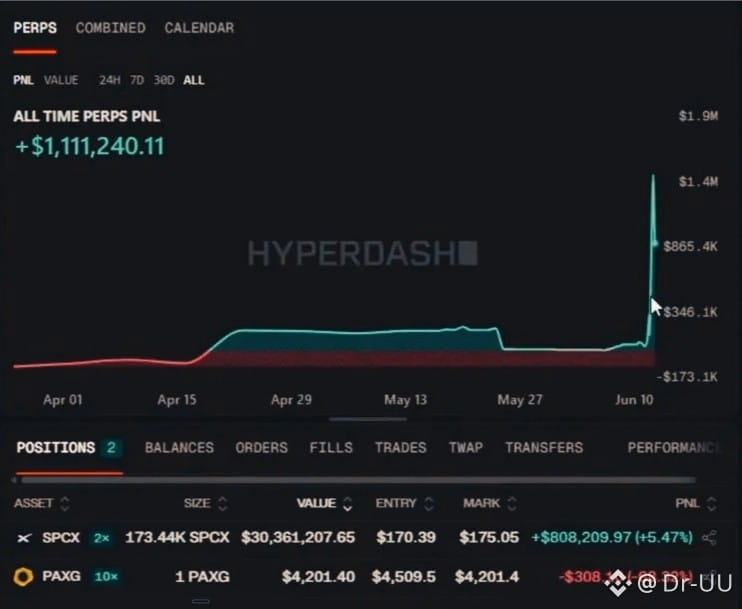
Task: Click SPCX size 173.44K SPCX
Action: (177, 538)
